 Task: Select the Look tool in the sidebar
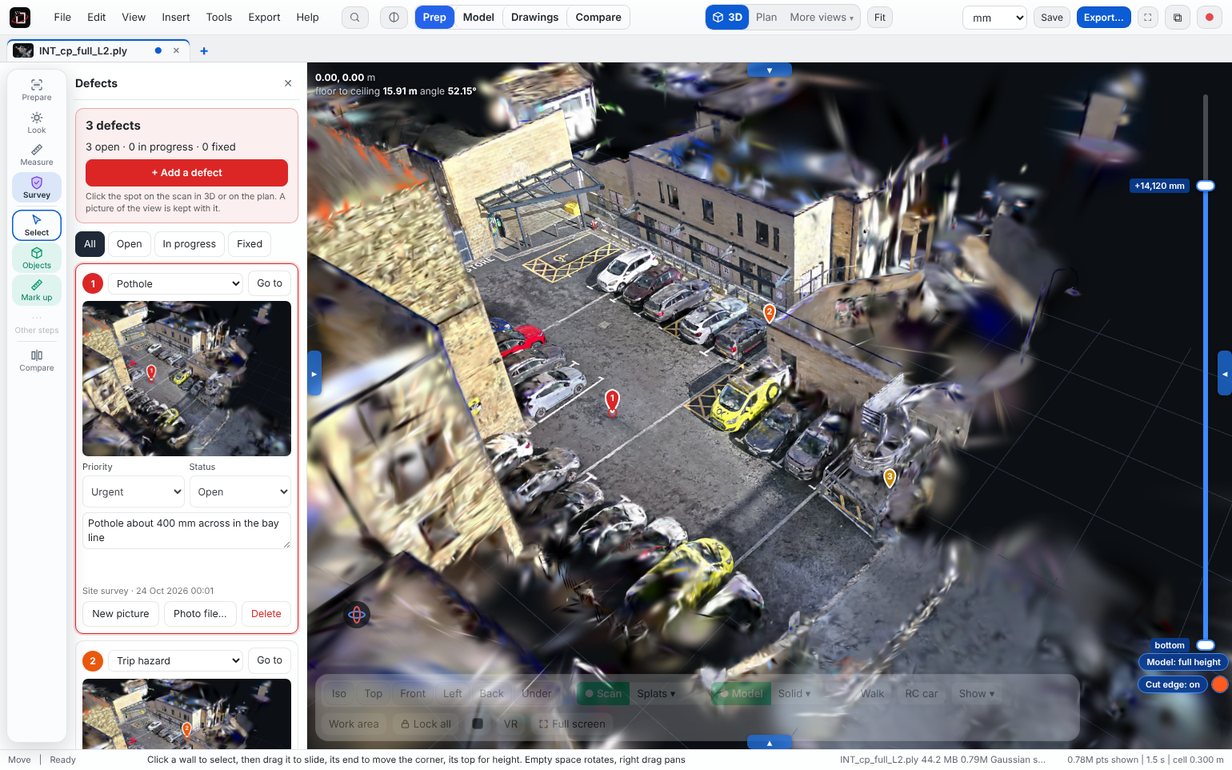pyautogui.click(x=37, y=123)
